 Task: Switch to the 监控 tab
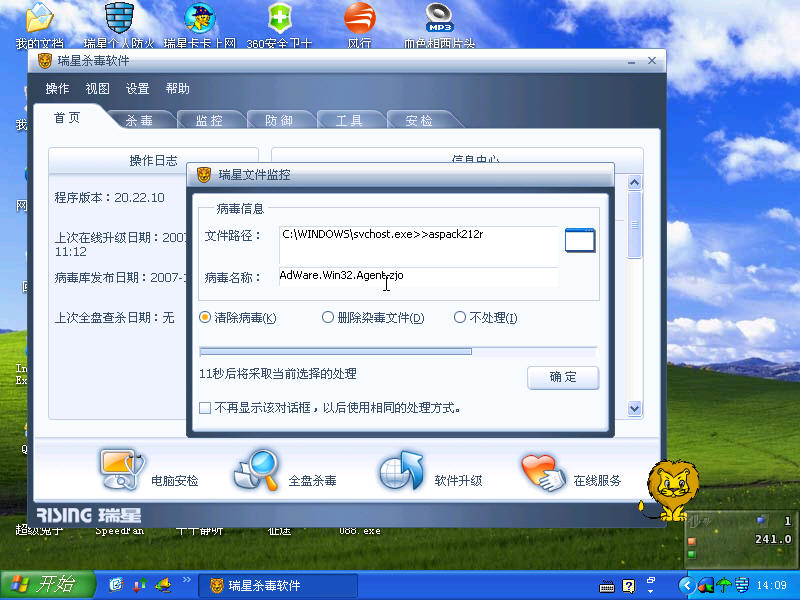pos(209,120)
